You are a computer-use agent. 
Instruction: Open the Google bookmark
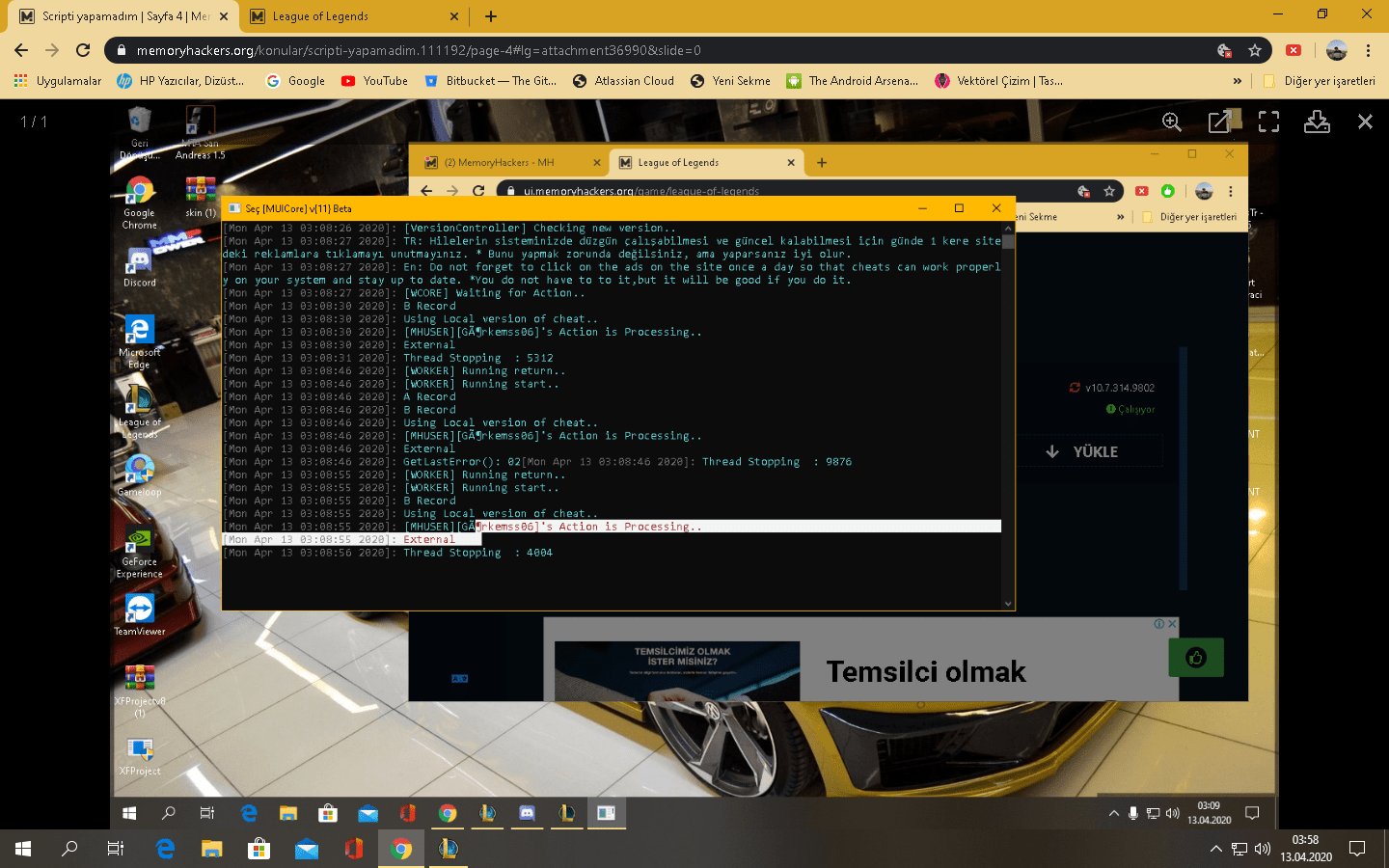tap(295, 81)
